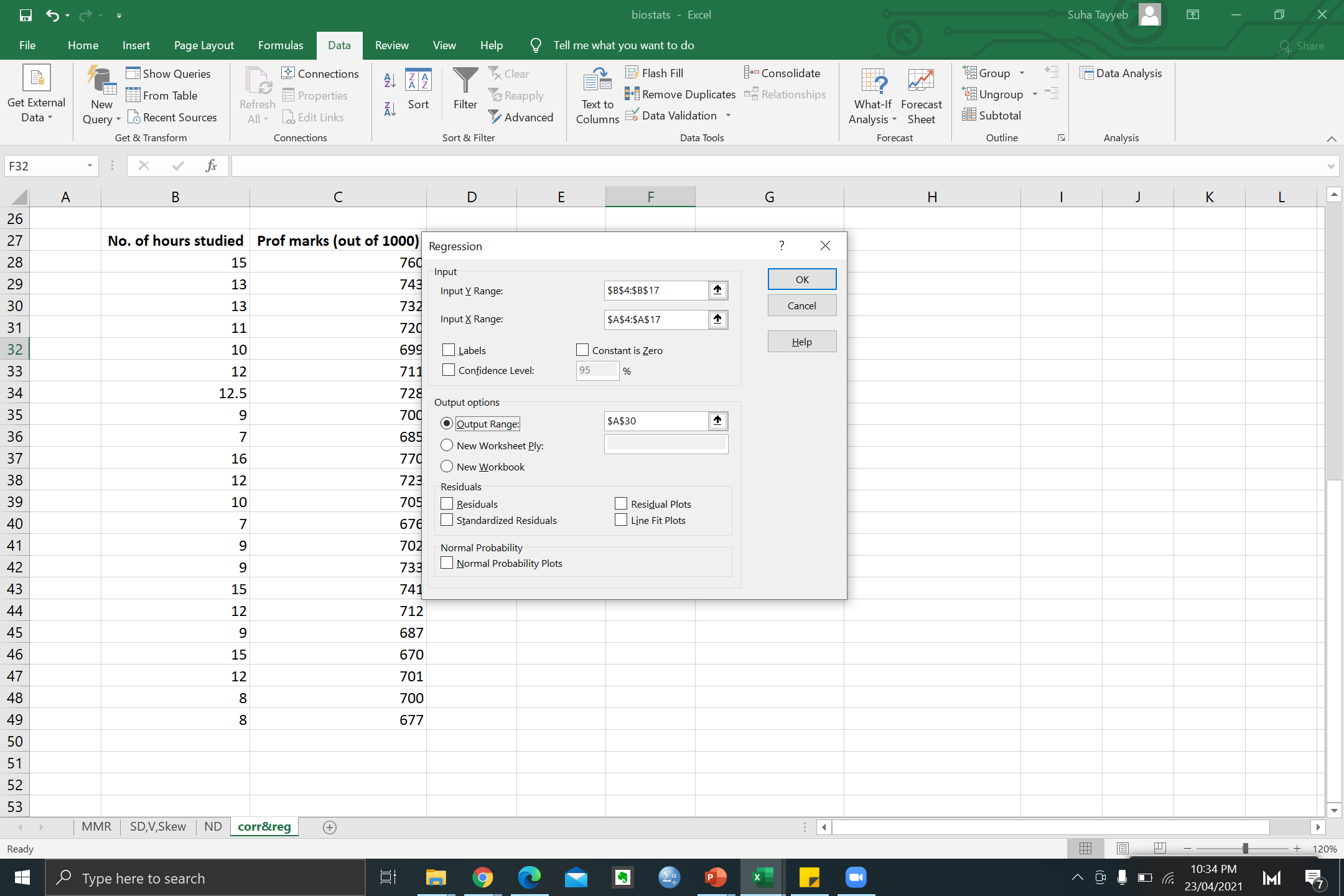Edit the Confidence Level percentage input field
1344x896 pixels.
pyautogui.click(x=596, y=370)
